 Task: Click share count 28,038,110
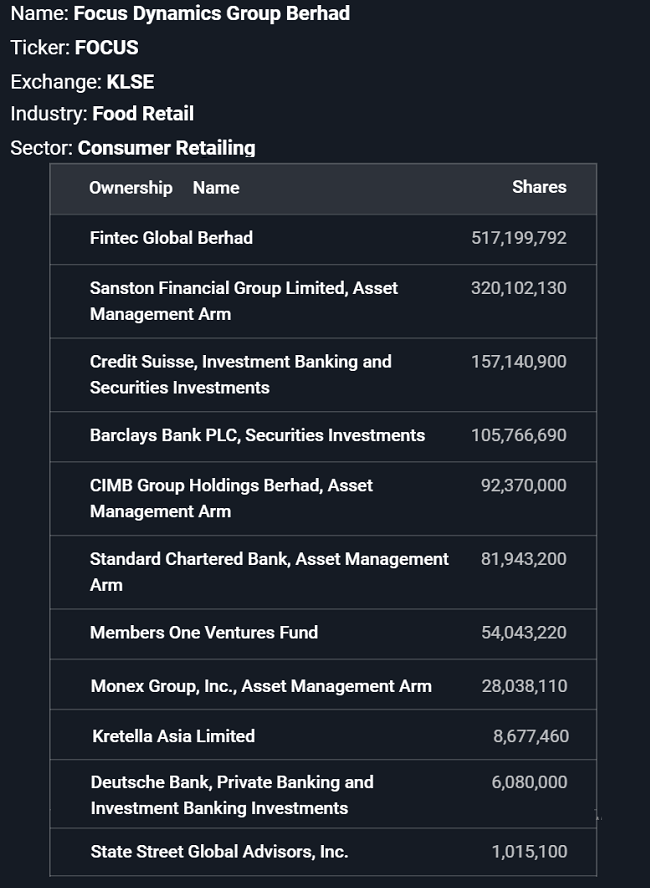tap(524, 686)
